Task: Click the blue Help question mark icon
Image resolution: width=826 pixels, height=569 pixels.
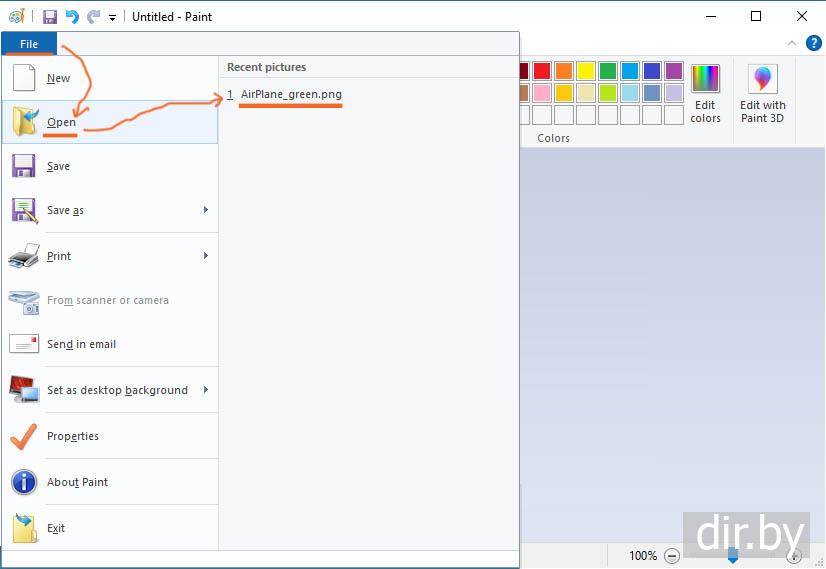Action: [813, 43]
